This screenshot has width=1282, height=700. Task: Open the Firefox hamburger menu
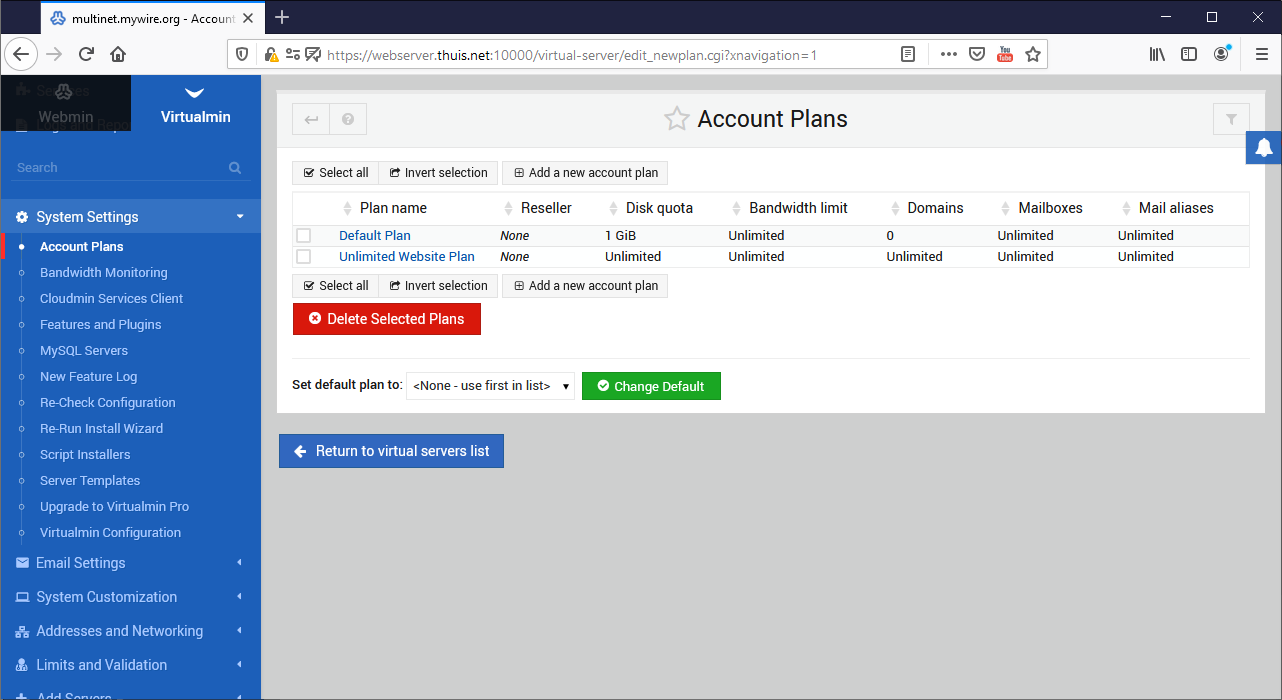click(x=1261, y=54)
